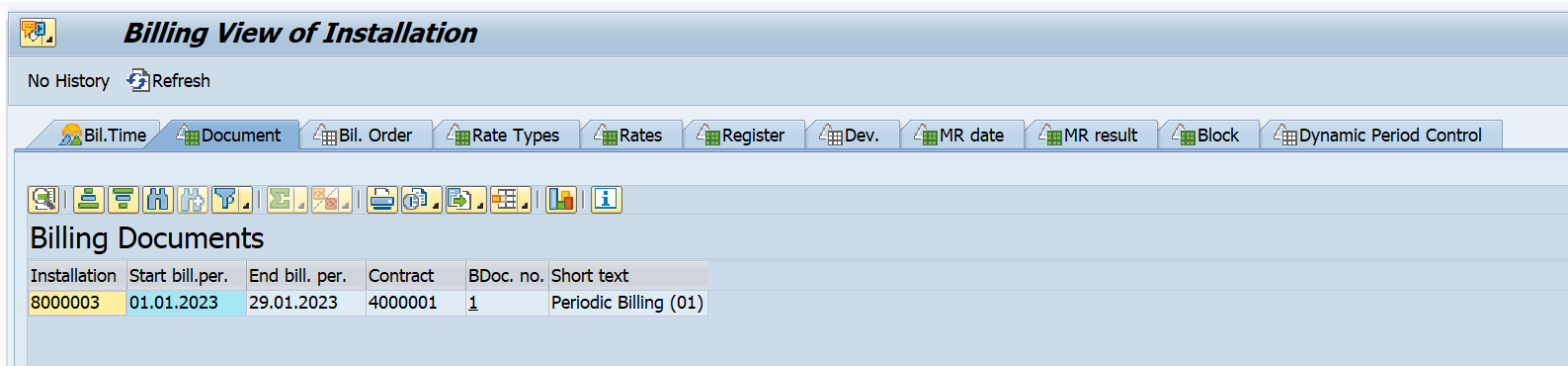Click the Refresh button label
The width and height of the screenshot is (1568, 366).
pyautogui.click(x=181, y=81)
